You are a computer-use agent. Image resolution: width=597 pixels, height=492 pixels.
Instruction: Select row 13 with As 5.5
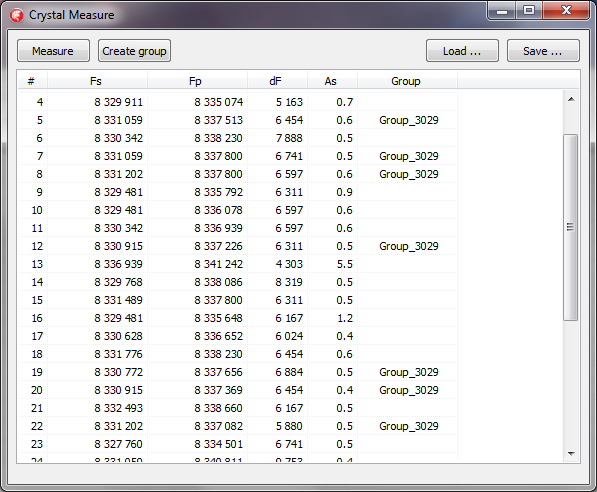point(238,264)
